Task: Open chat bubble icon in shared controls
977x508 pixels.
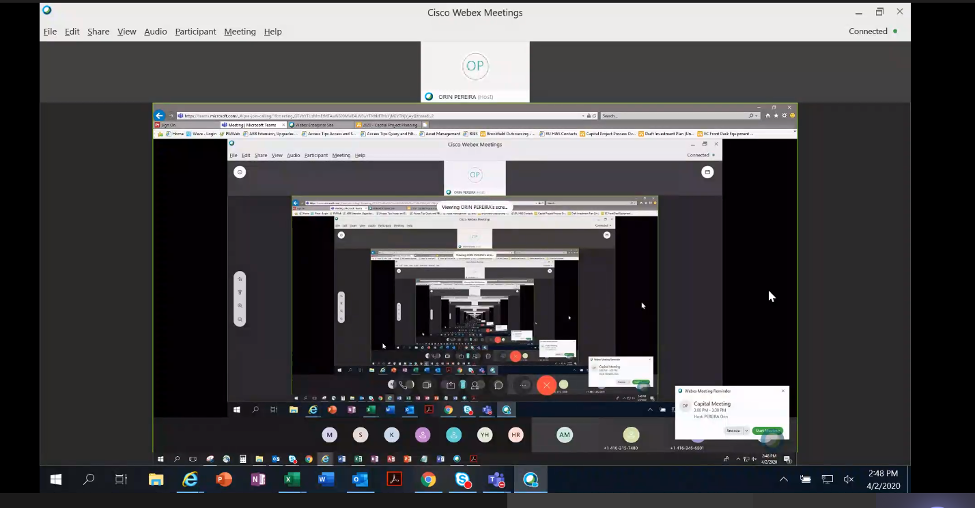Action: point(498,385)
